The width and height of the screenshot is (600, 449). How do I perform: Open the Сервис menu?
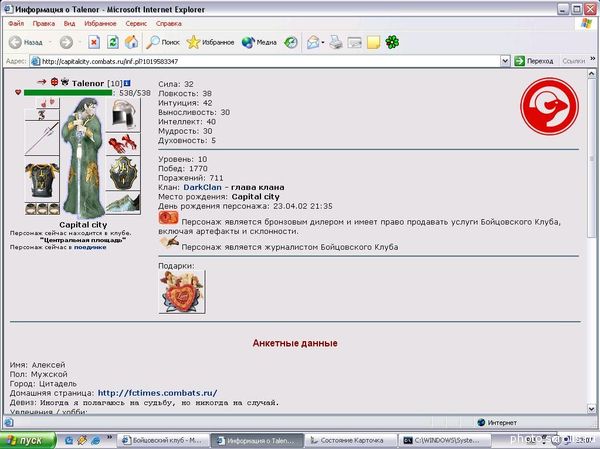(136, 23)
